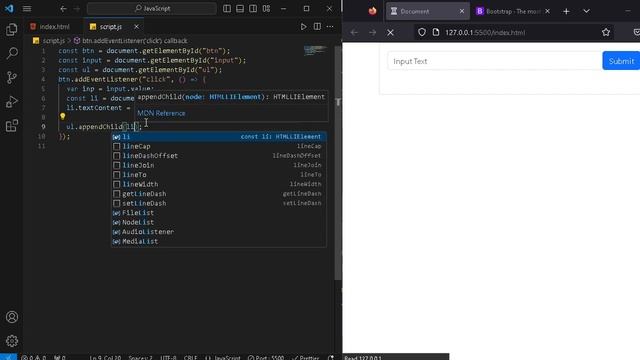
Task: Select the getLineDash suggestion
Action: pos(219,194)
